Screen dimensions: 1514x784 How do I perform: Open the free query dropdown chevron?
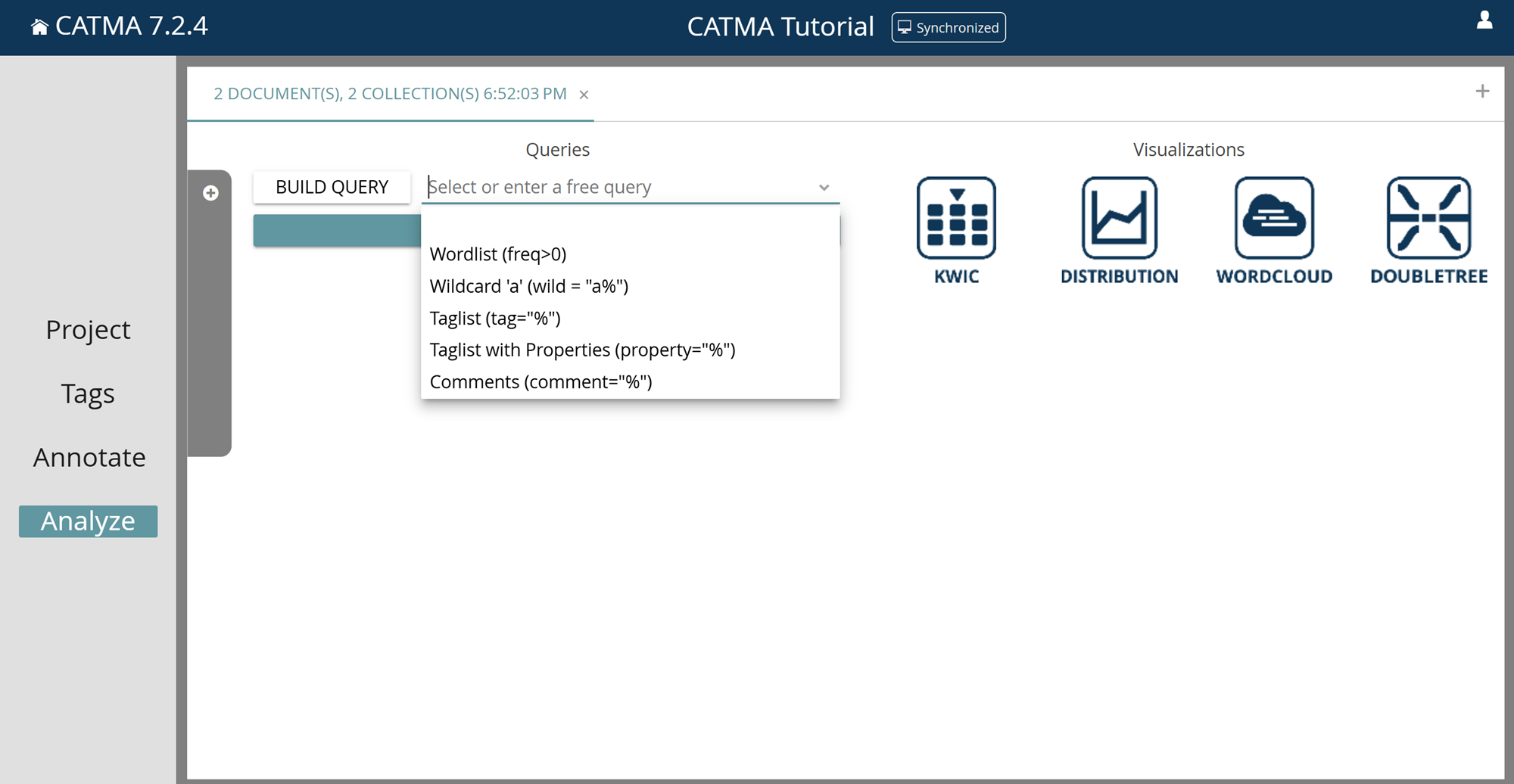coord(824,187)
